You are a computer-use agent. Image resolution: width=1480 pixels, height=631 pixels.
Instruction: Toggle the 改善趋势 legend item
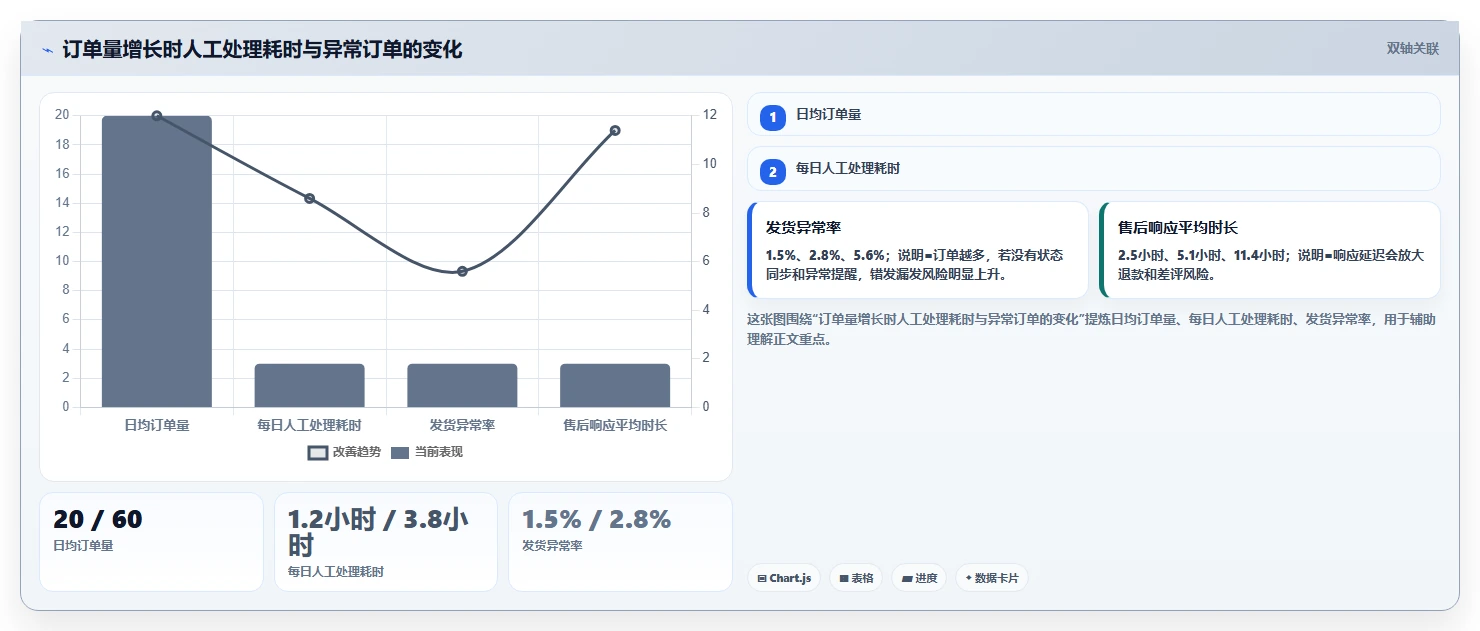point(344,452)
